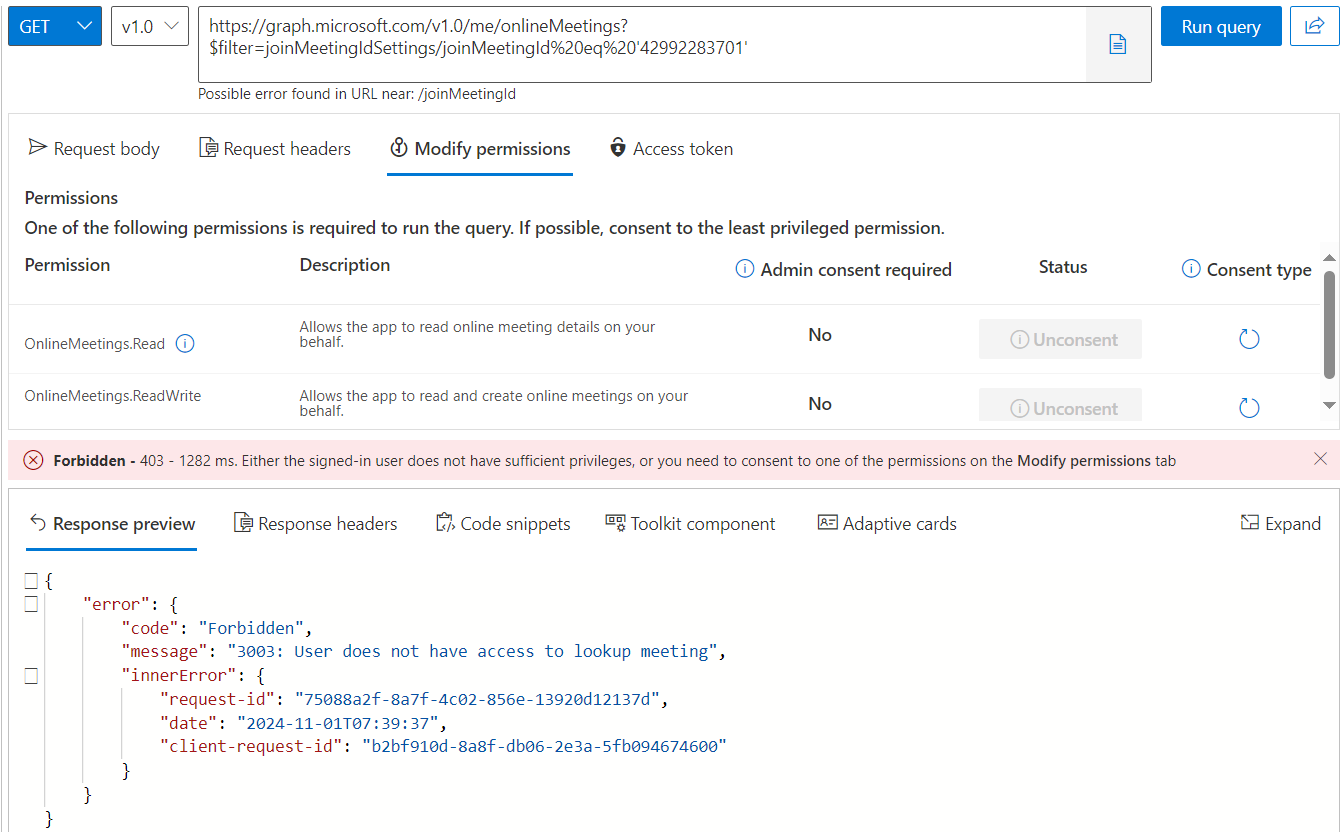Screen dimensions: 1344x832
Task: Click the date value 2024-11-01T07:39:37
Action: click(x=340, y=723)
